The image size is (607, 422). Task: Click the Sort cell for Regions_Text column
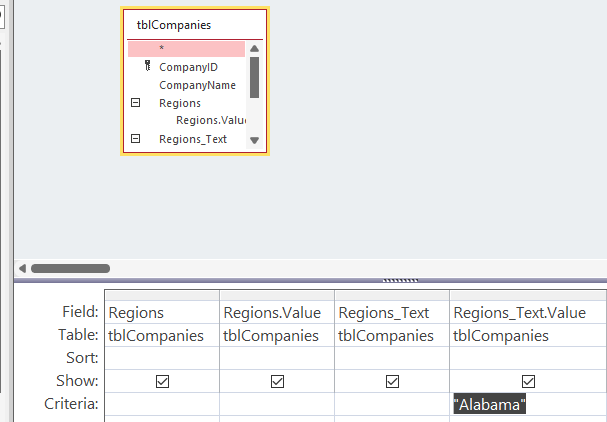coord(392,358)
